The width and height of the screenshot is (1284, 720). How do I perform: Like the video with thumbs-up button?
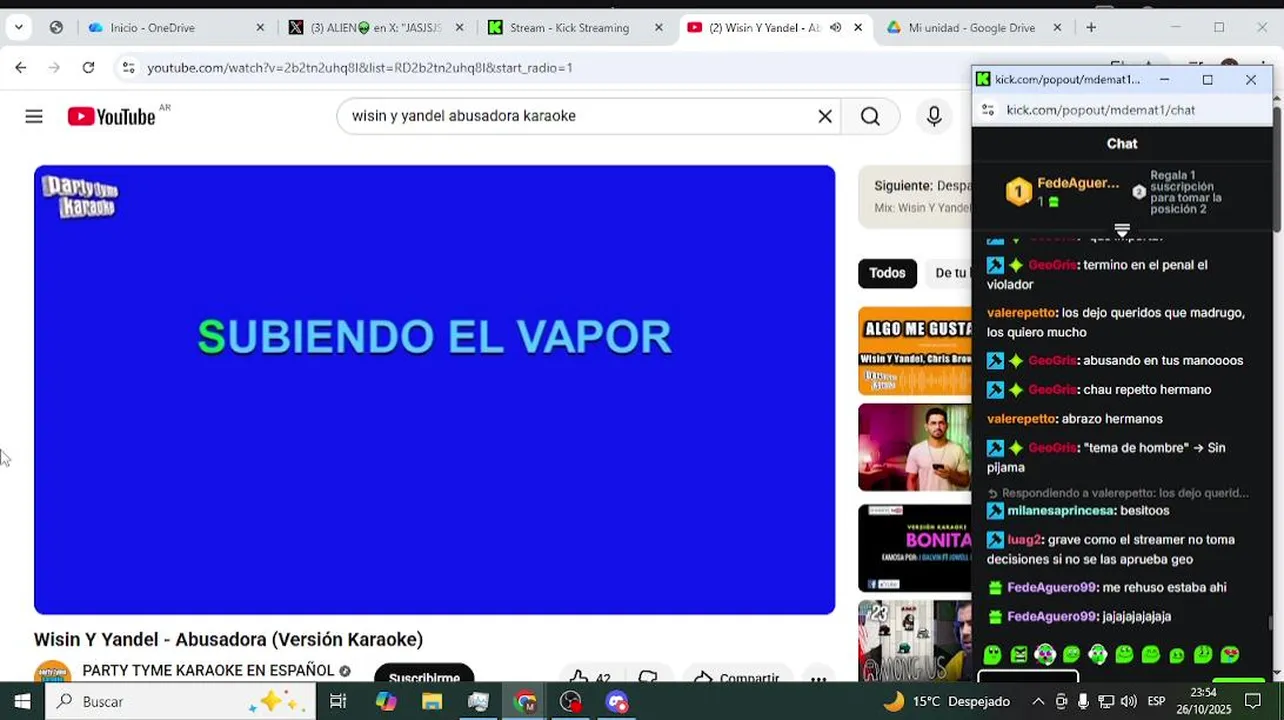point(590,677)
